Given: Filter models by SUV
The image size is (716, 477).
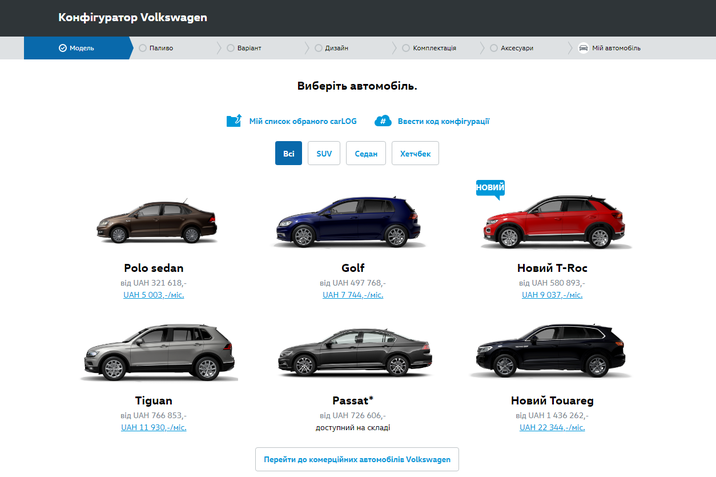Looking at the screenshot, I should pos(324,153).
